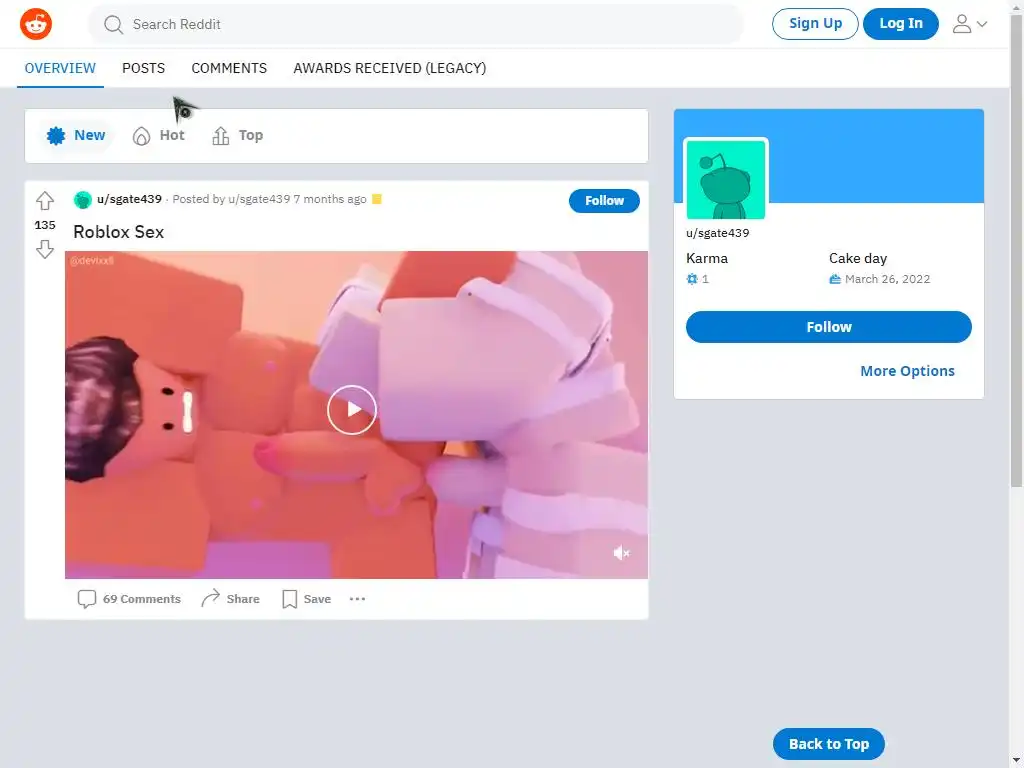The width and height of the screenshot is (1024, 768).
Task: Click the Back to Top button
Action: (829, 744)
